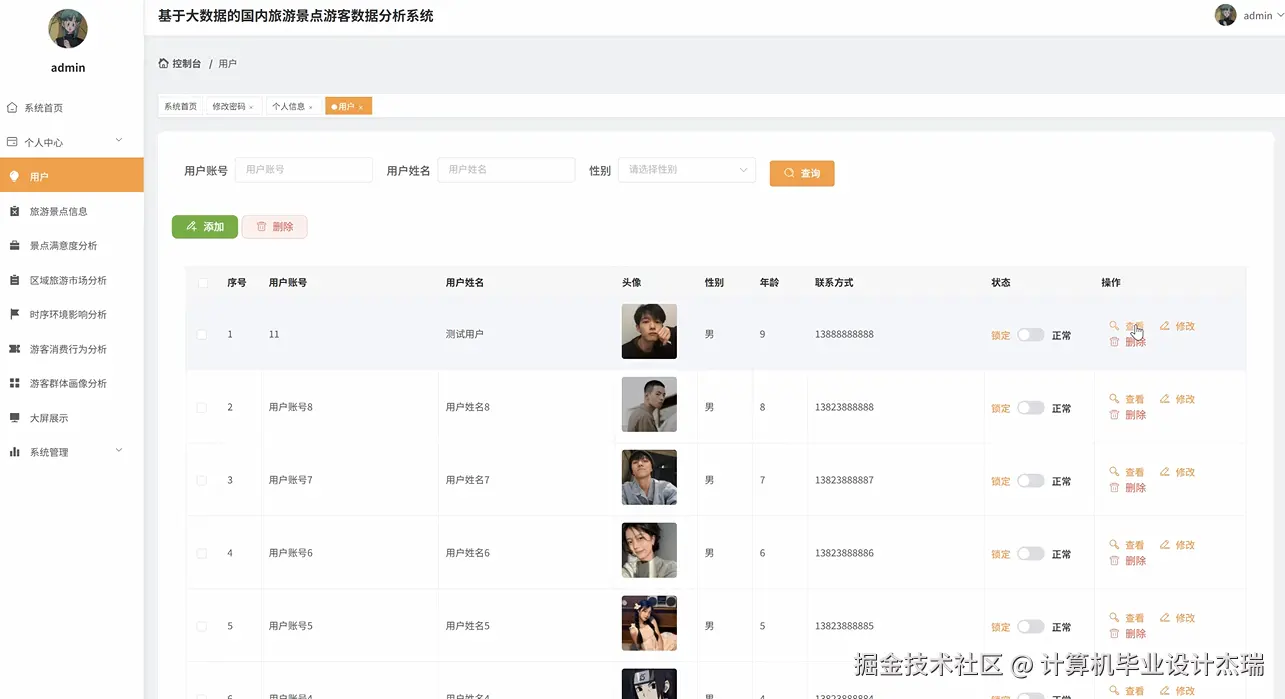Image resolution: width=1285 pixels, height=699 pixels.
Task: Click the large admin avatar in sidebar
Action: point(68,29)
